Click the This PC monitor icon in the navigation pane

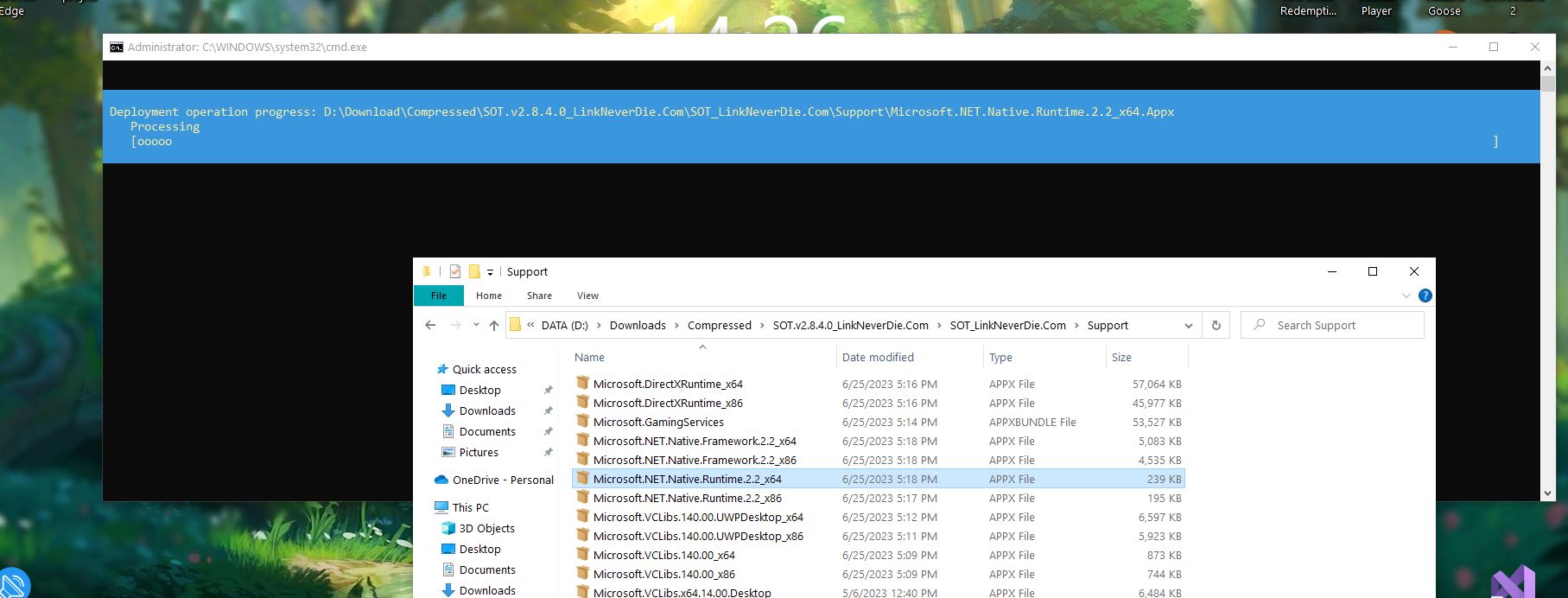tap(441, 507)
